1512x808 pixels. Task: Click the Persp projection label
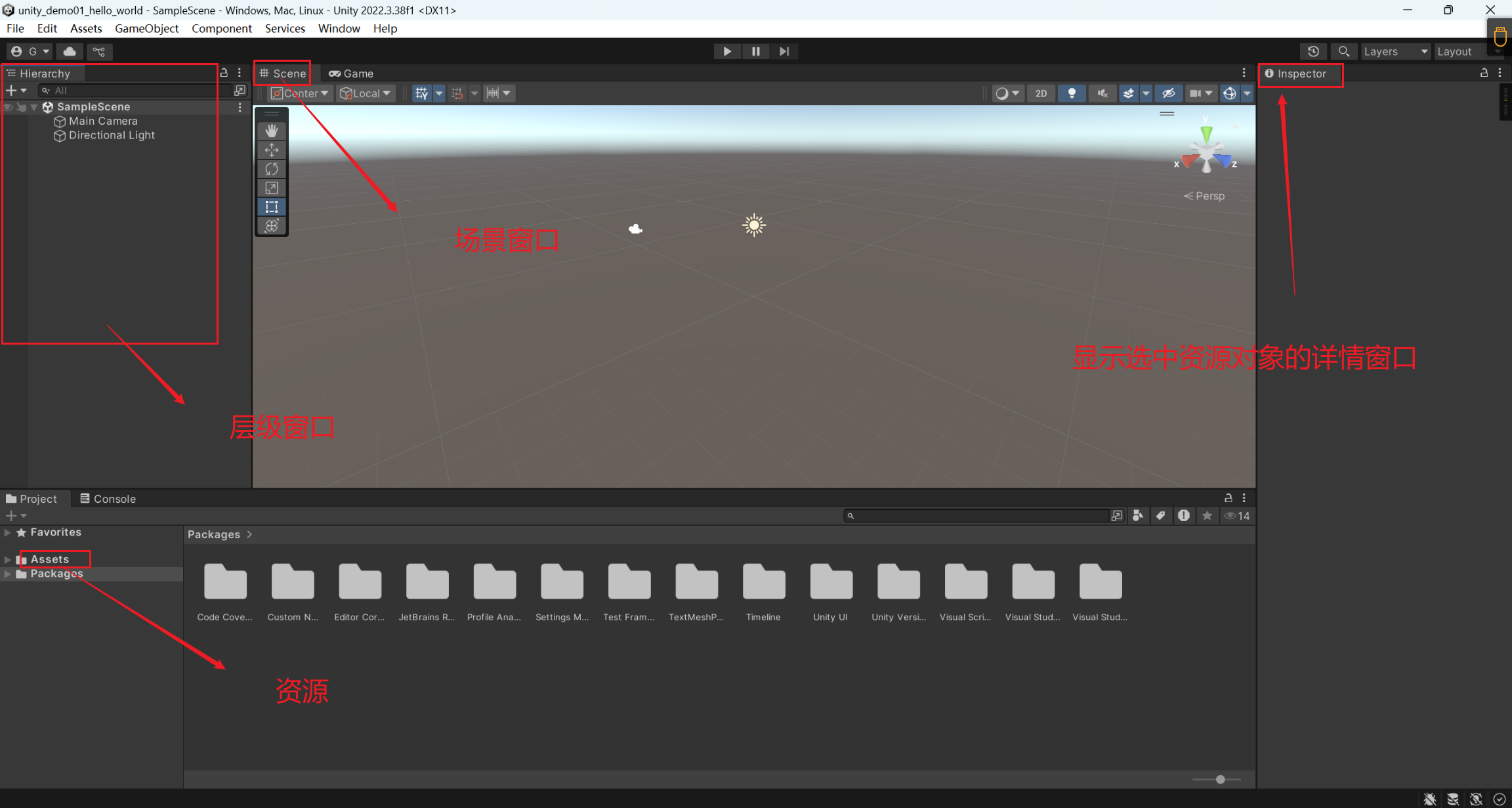(x=1204, y=196)
